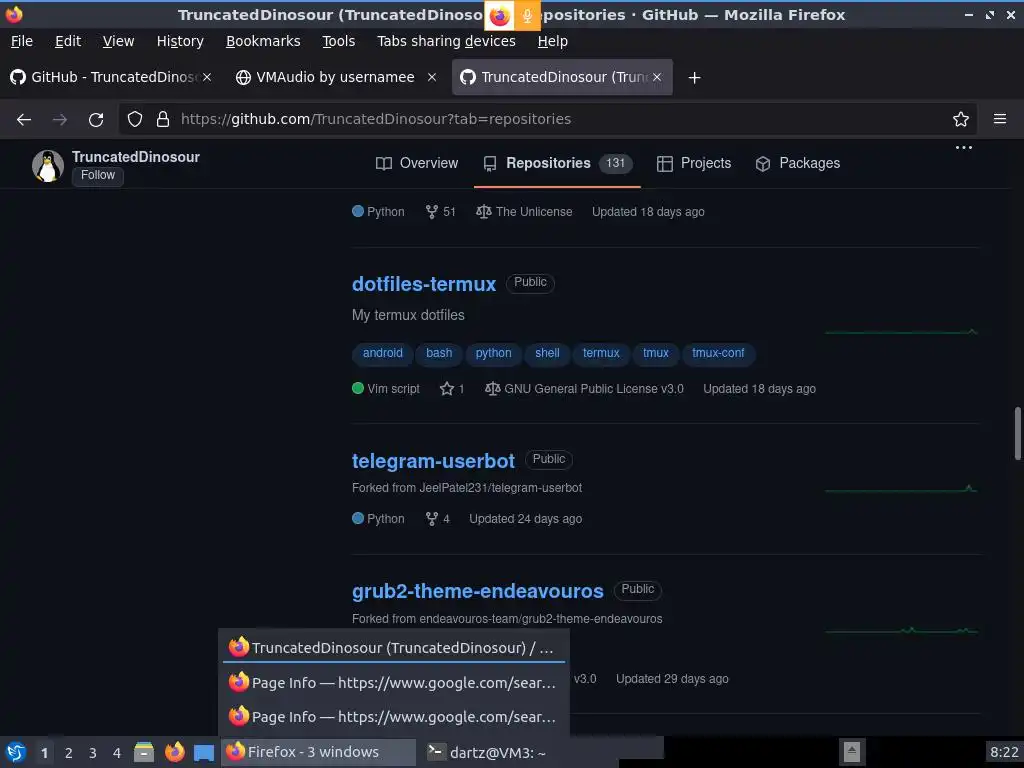Screen dimensions: 1024x768
Task: Click the URL address bar
Action: click(549, 119)
